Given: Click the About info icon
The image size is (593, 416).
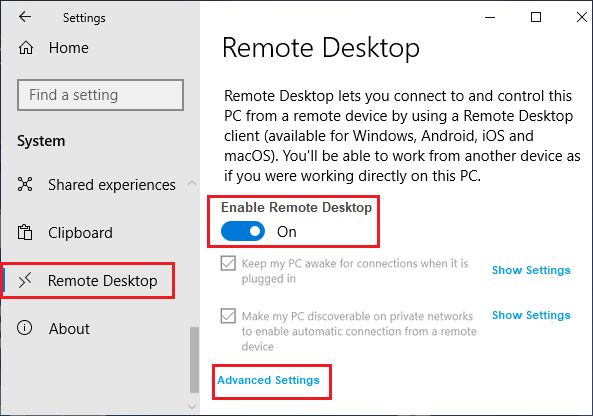Looking at the screenshot, I should 25,328.
